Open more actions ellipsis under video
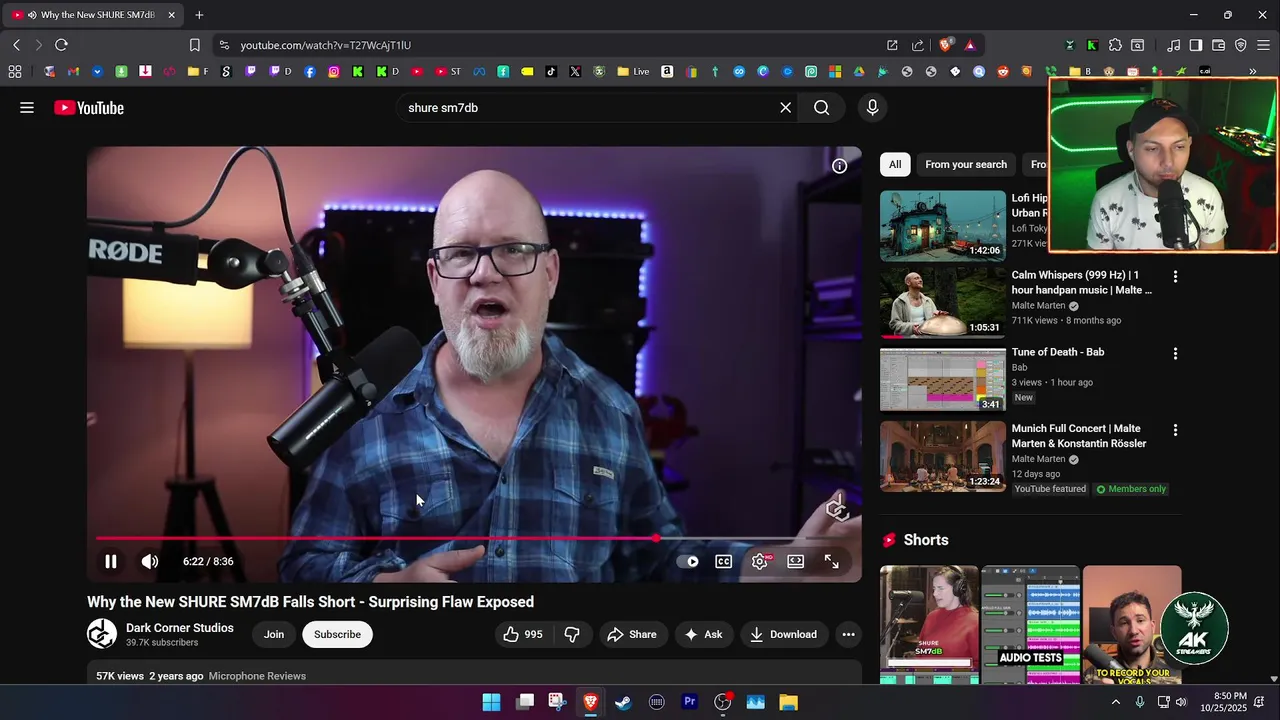Image resolution: width=1280 pixels, height=720 pixels. 848,634
